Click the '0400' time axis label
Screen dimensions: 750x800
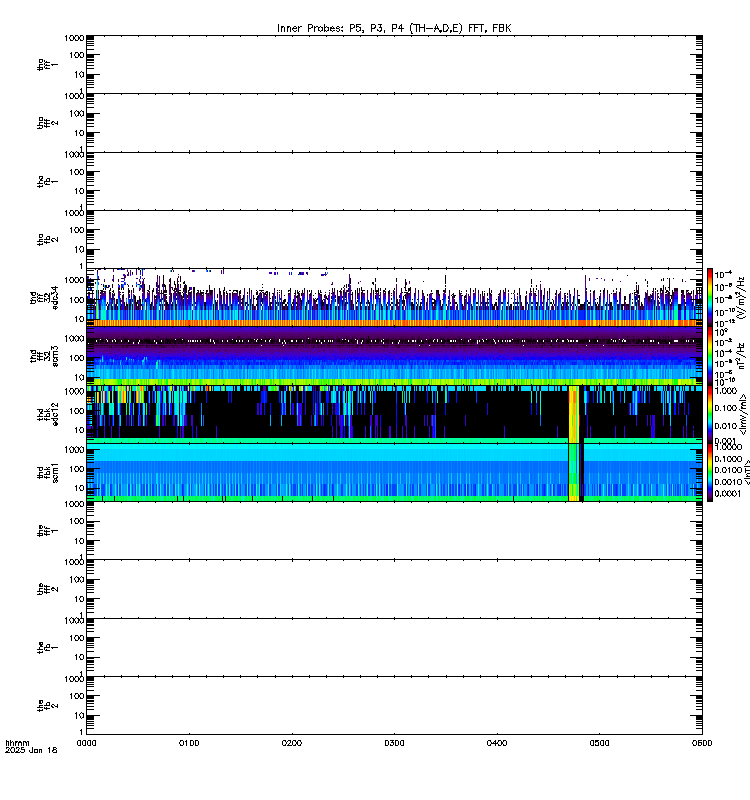(x=496, y=743)
